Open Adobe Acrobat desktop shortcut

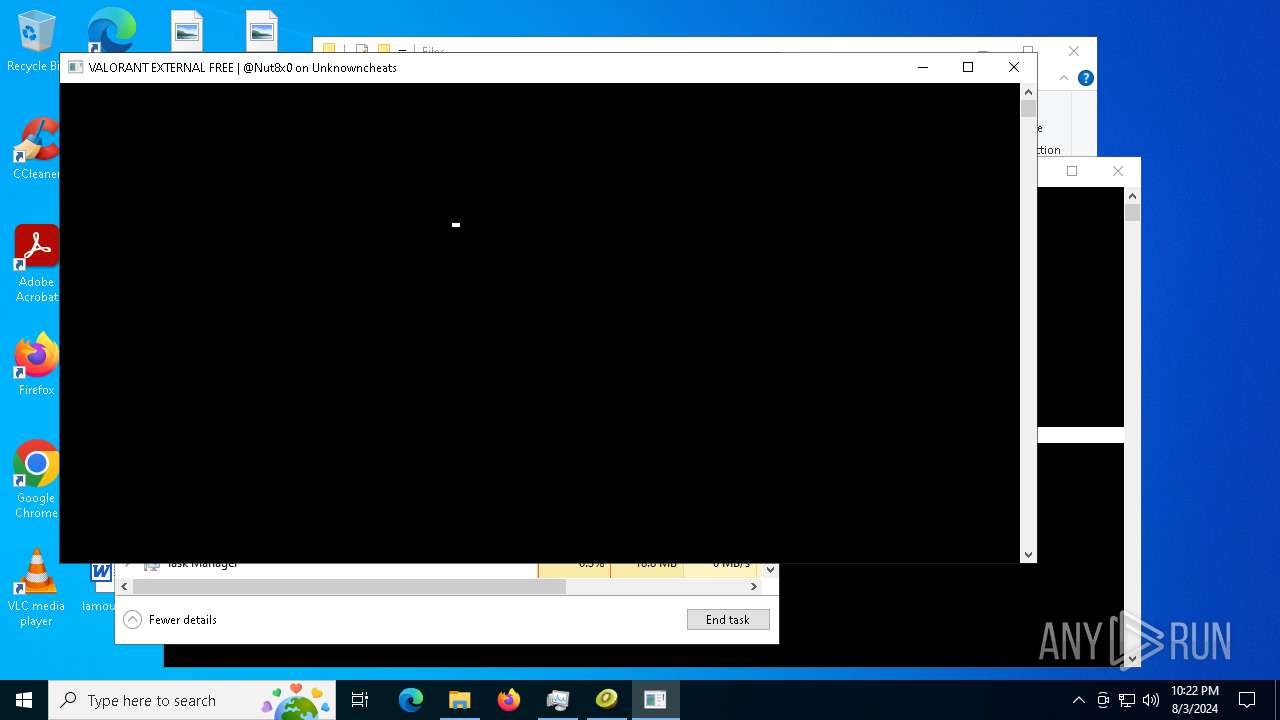tap(37, 263)
